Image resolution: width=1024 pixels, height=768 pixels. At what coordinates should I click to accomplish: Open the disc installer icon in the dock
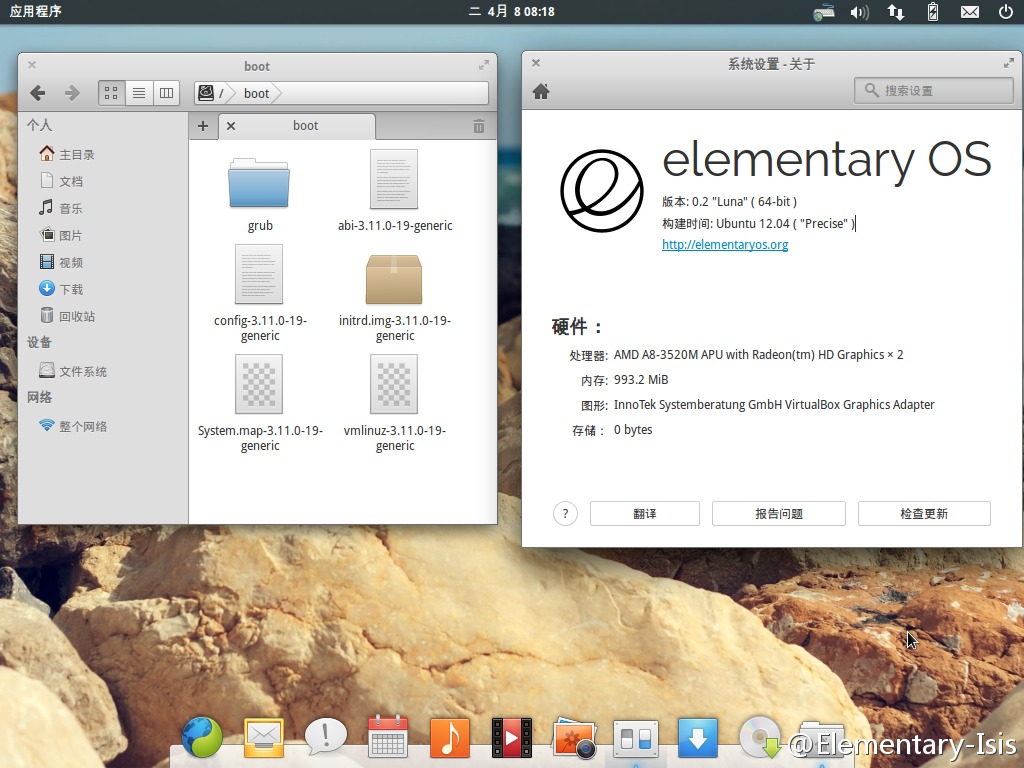(760, 738)
